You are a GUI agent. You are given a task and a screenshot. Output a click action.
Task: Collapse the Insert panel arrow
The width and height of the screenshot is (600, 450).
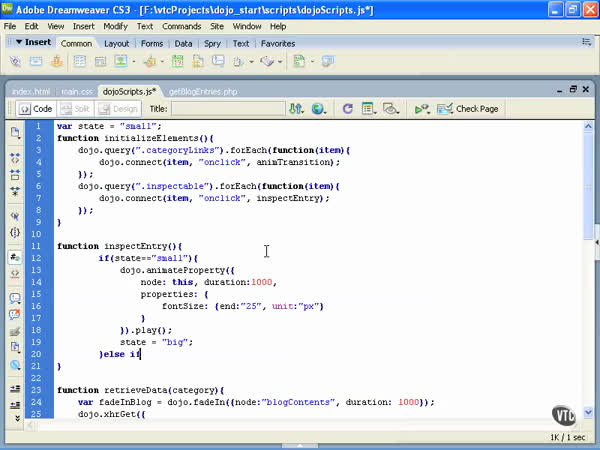click(x=17, y=43)
